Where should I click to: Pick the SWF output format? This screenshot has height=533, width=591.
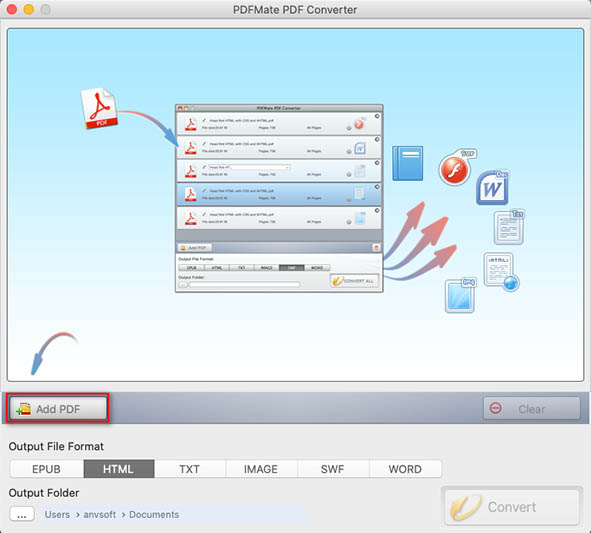pos(333,469)
